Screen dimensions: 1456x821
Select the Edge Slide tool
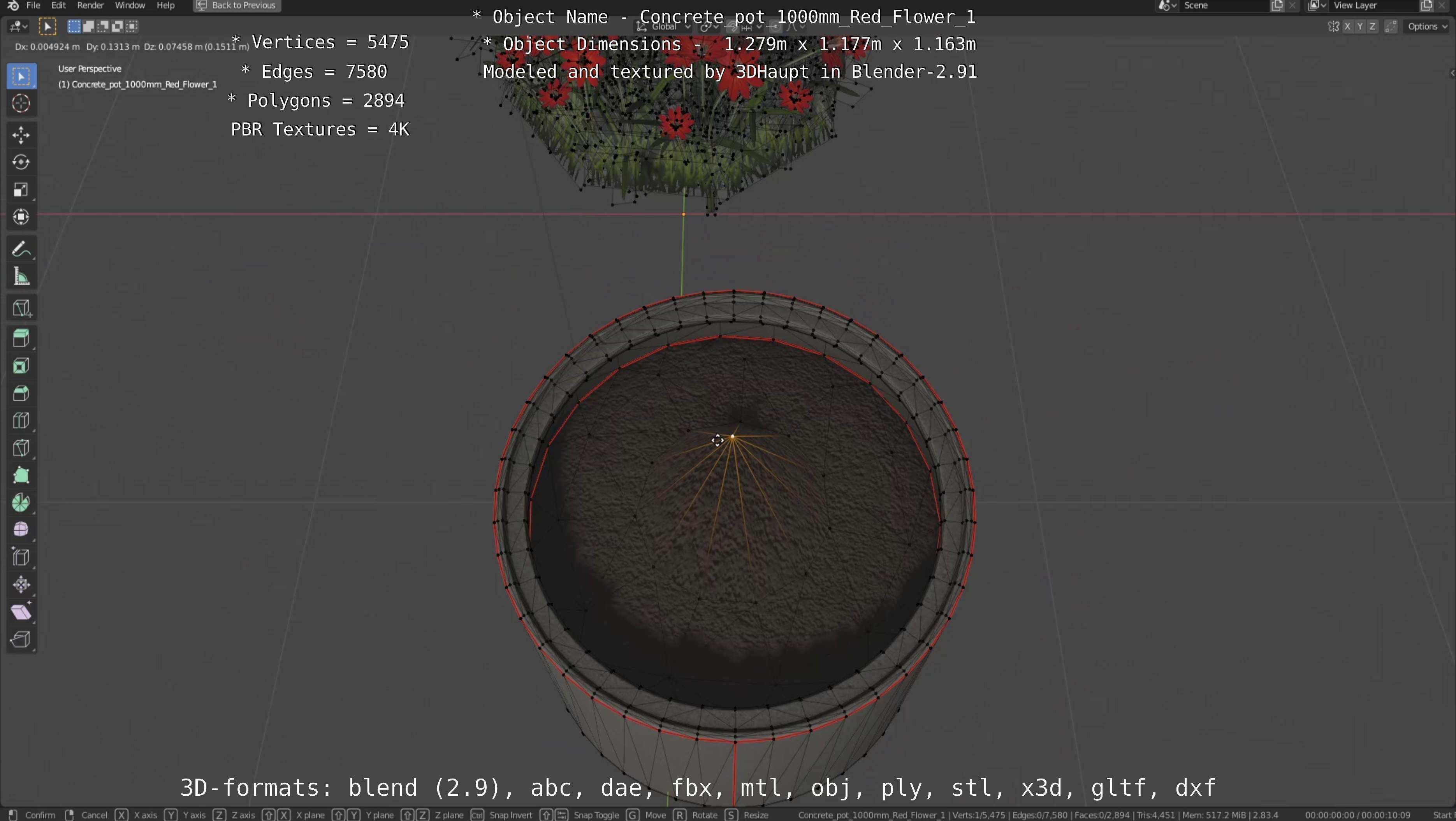click(21, 557)
